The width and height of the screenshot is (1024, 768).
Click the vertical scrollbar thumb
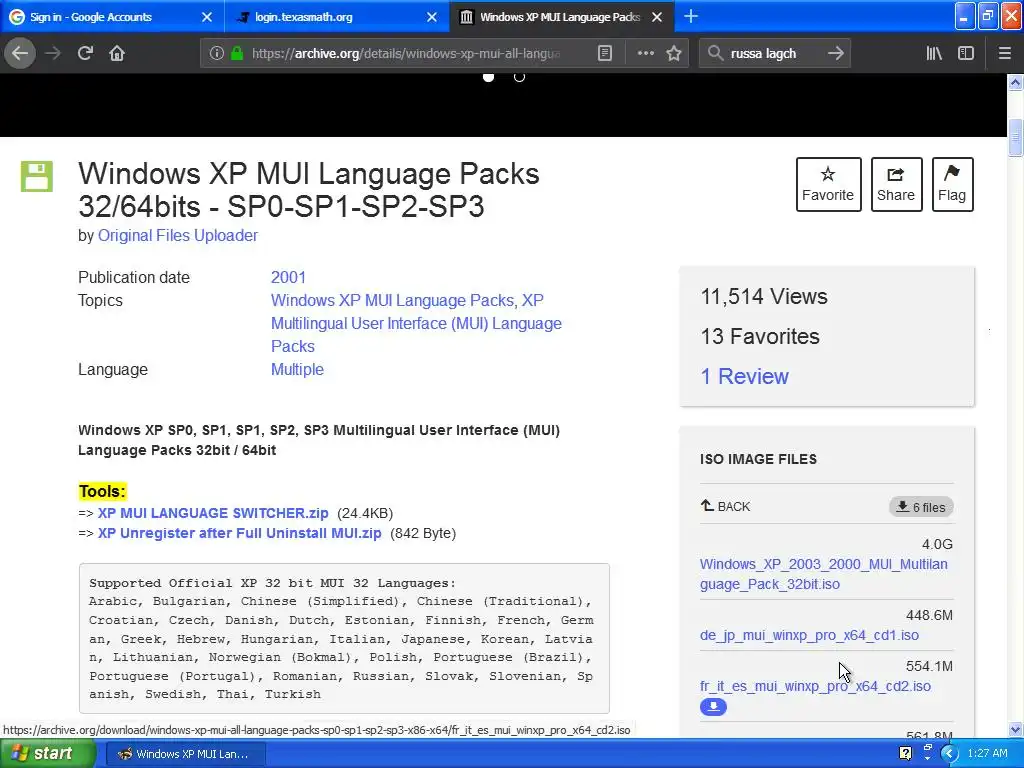tap(1015, 138)
